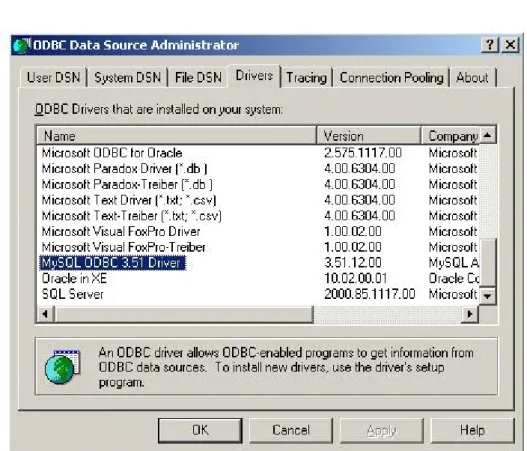Click version 2.575.1117.00 cell
Screen dimensions: 527x451
(x=363, y=153)
